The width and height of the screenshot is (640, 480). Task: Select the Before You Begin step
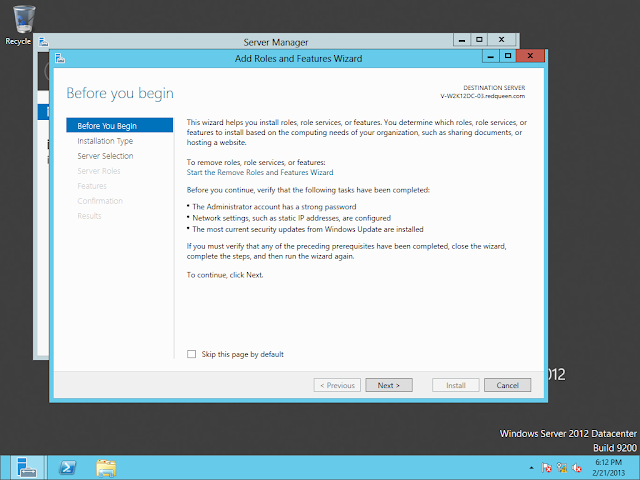coord(120,125)
